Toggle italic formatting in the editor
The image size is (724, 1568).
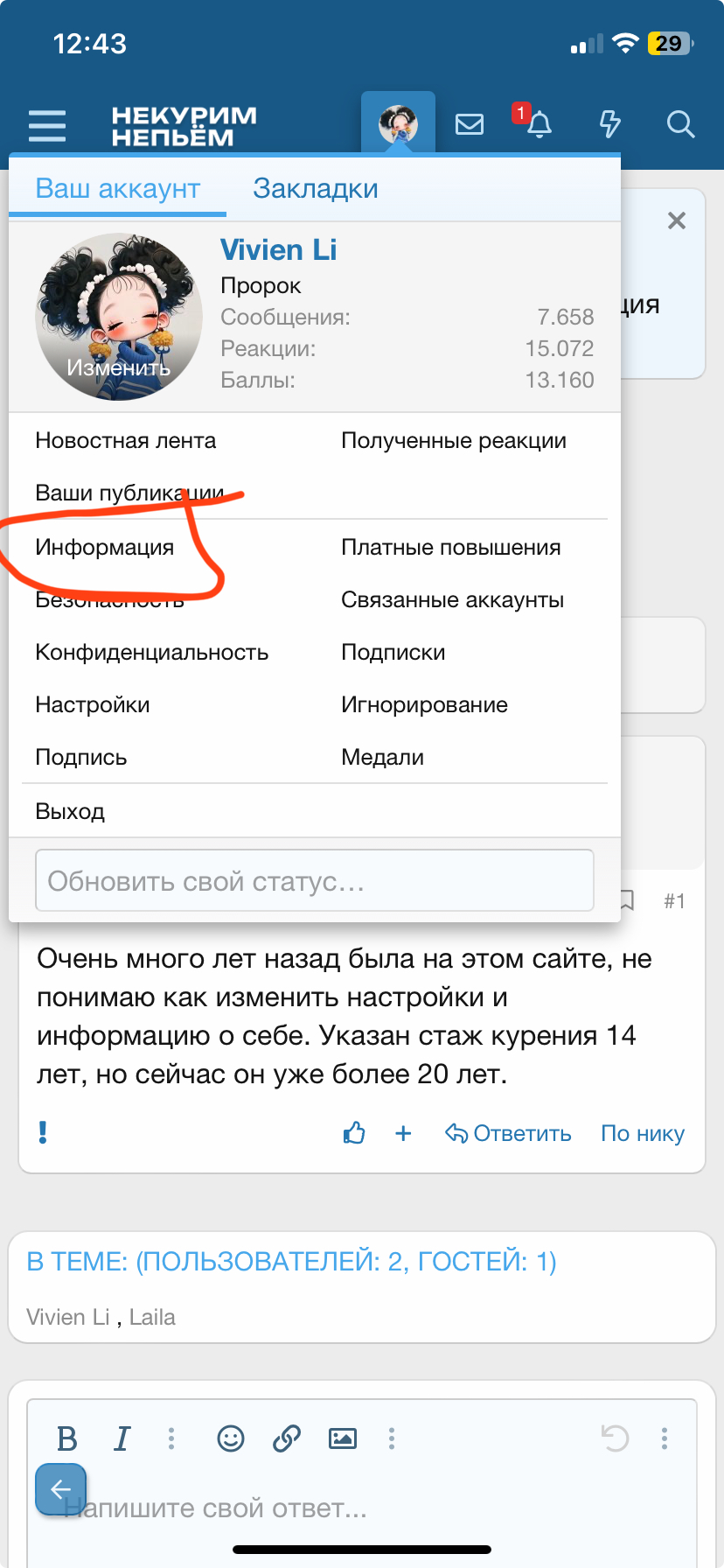122,1438
